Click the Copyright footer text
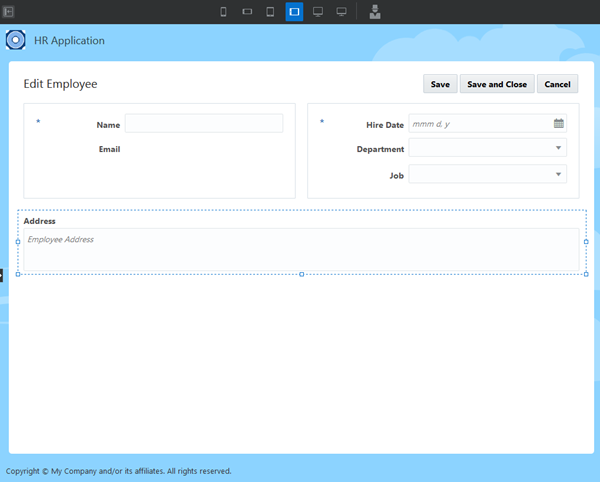The width and height of the screenshot is (600, 482). click(119, 471)
